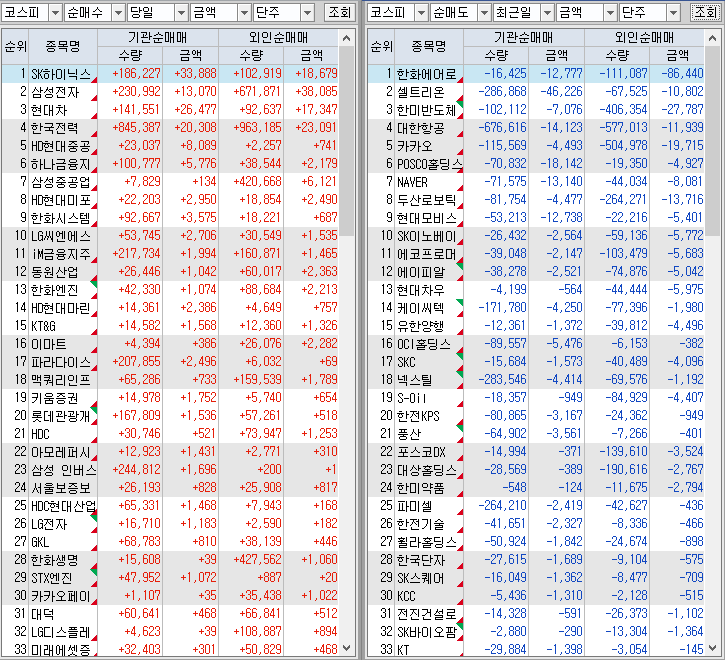The height and width of the screenshot is (660, 725).
Task: Click the left table 종목명 column header
Action: tap(63, 46)
